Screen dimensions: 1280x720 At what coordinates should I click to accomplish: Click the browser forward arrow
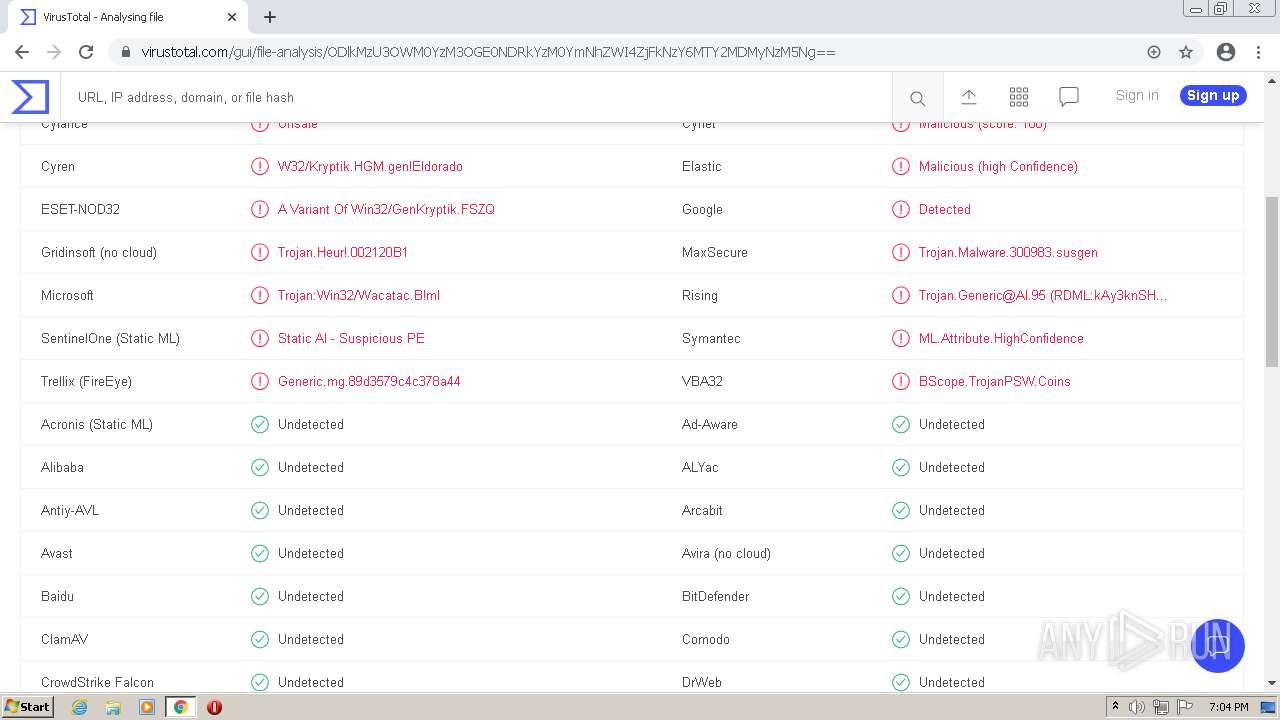pyautogui.click(x=54, y=52)
